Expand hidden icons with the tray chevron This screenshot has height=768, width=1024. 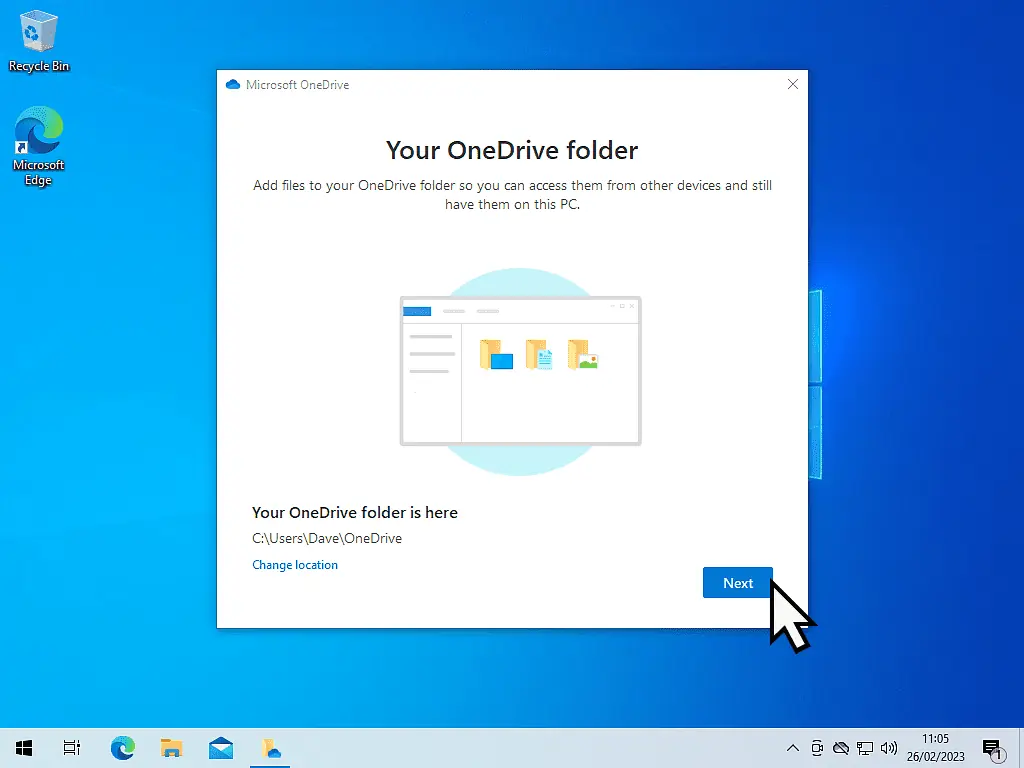coord(792,747)
